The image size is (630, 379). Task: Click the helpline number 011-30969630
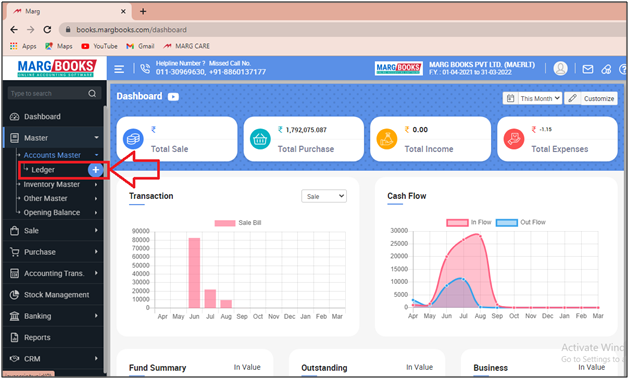(180, 72)
